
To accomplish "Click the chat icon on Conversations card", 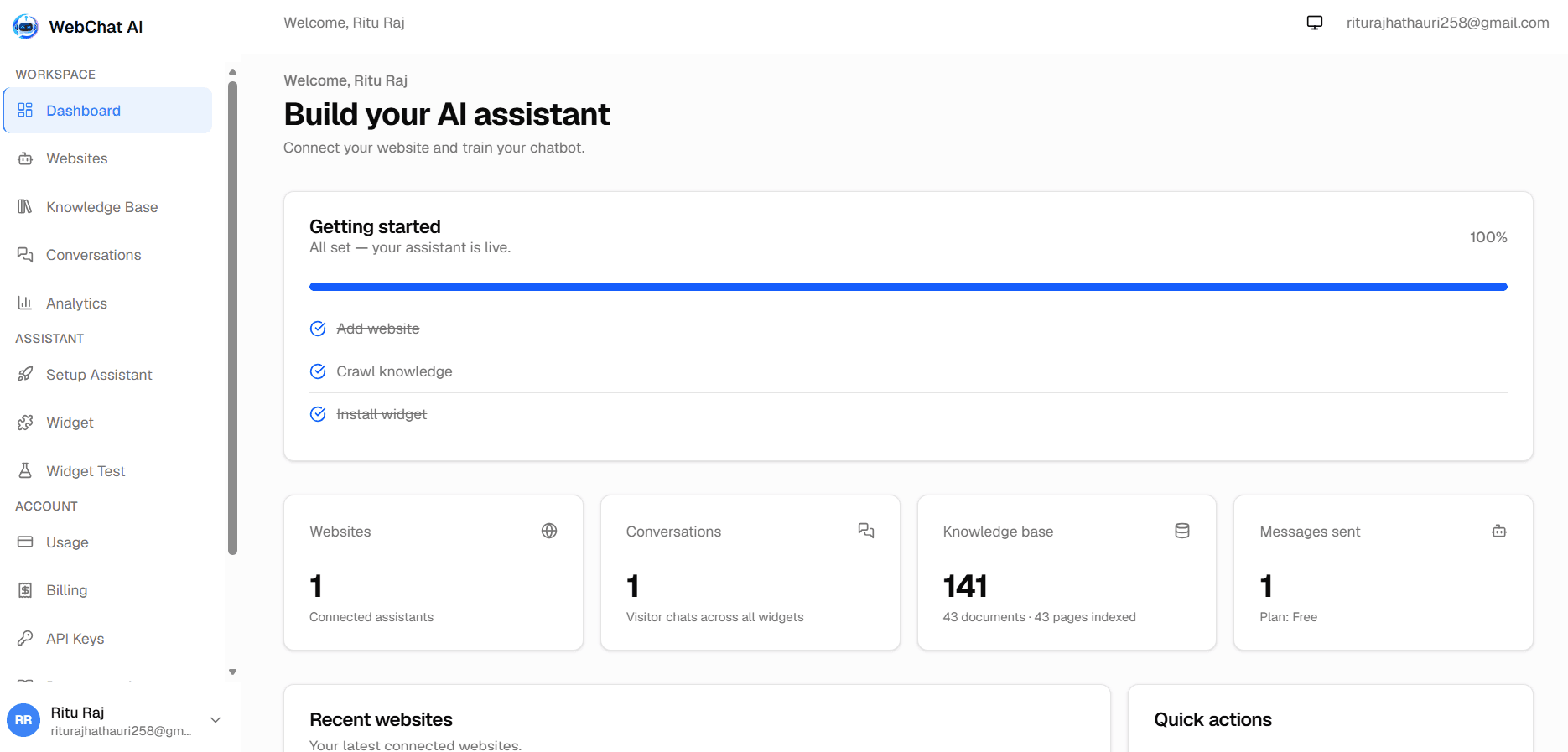I will [866, 531].
